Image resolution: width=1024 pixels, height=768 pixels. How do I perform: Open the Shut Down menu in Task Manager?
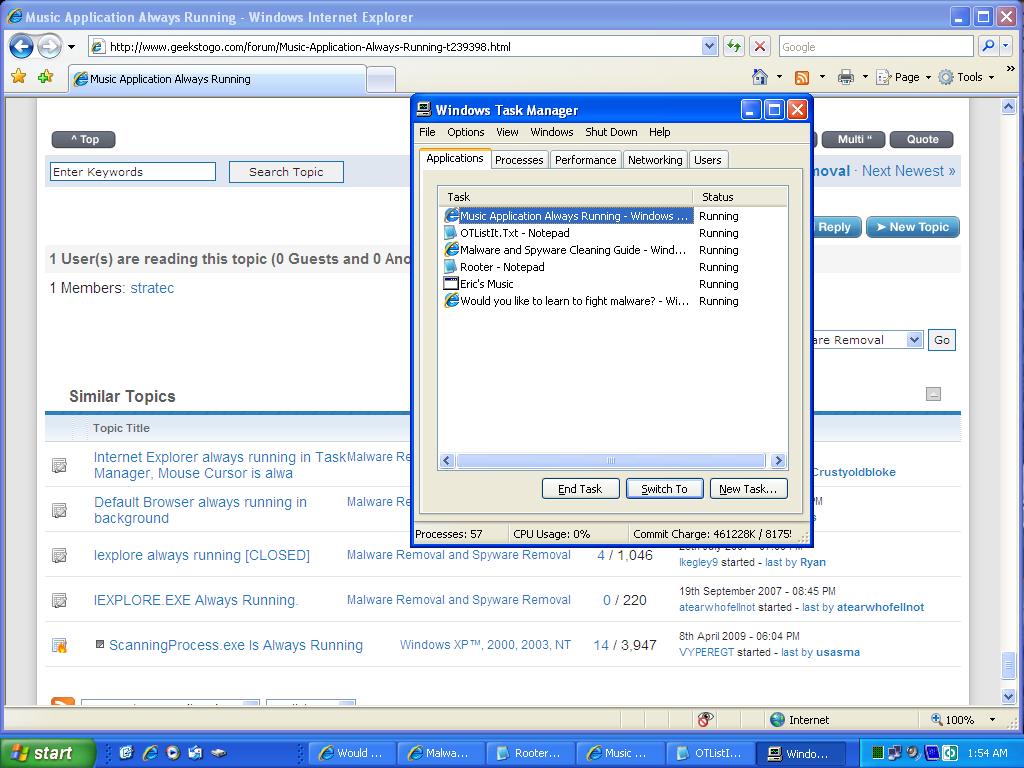coord(611,132)
